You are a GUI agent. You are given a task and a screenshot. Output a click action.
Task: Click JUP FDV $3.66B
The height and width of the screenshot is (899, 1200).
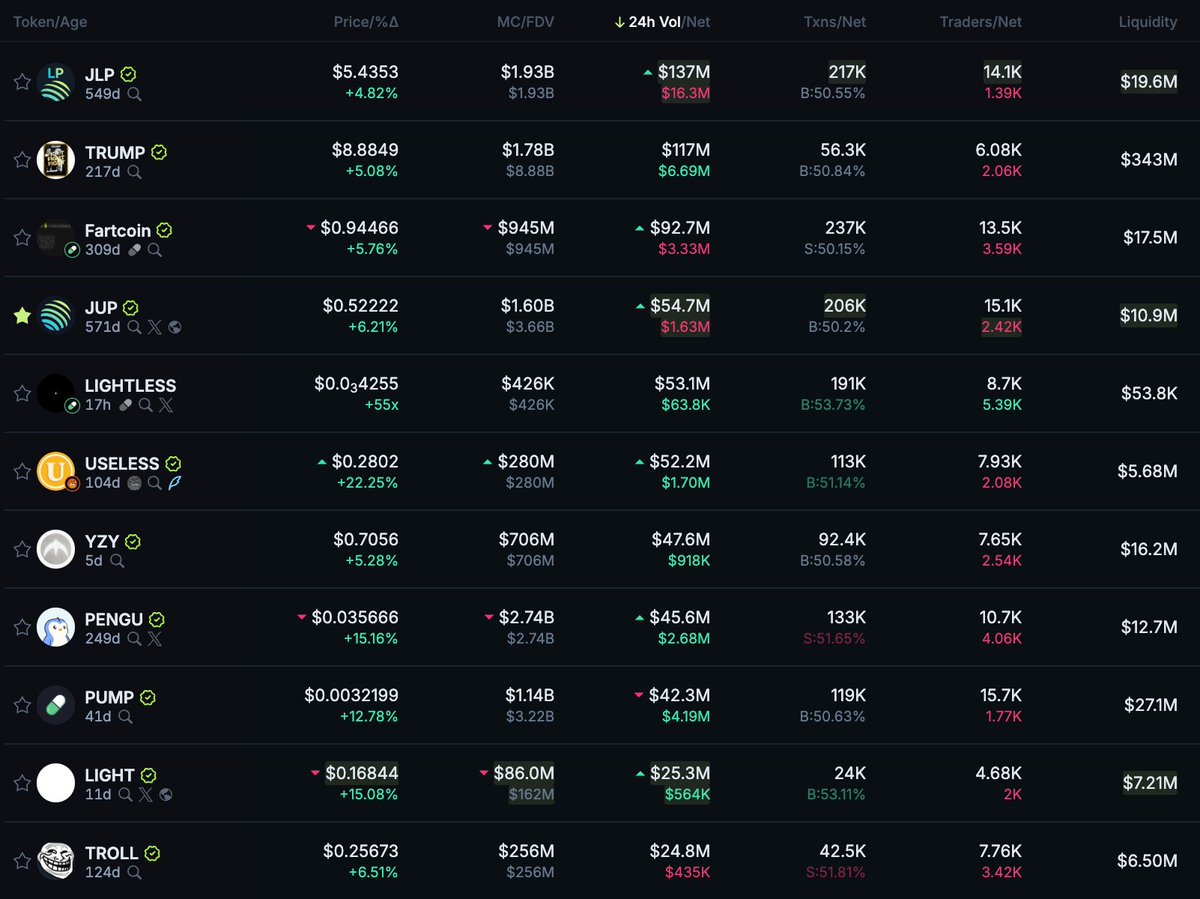pos(530,327)
